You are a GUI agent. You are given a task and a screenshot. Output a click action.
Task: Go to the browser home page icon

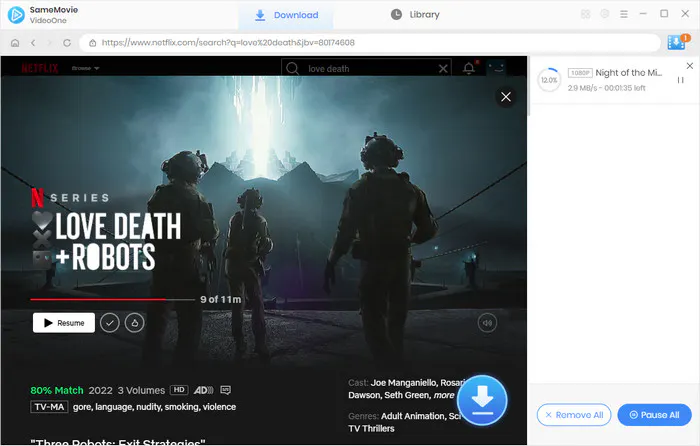tap(15, 43)
